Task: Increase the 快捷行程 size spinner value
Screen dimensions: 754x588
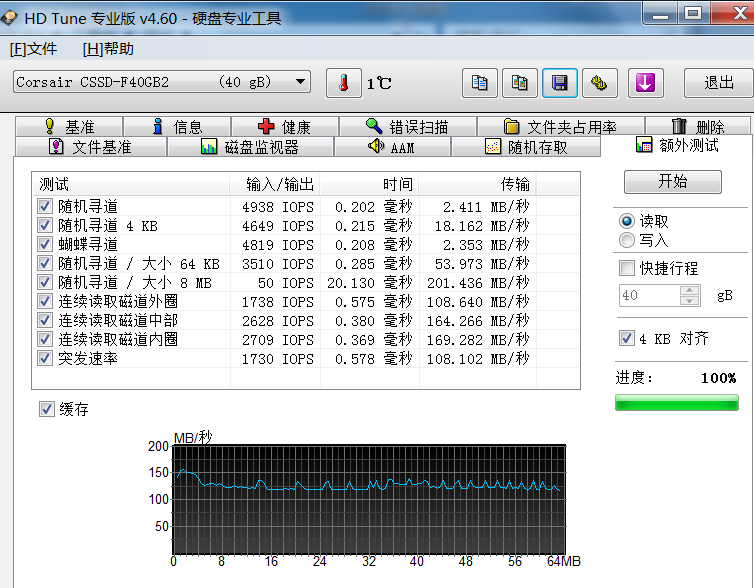Action: tap(689, 291)
